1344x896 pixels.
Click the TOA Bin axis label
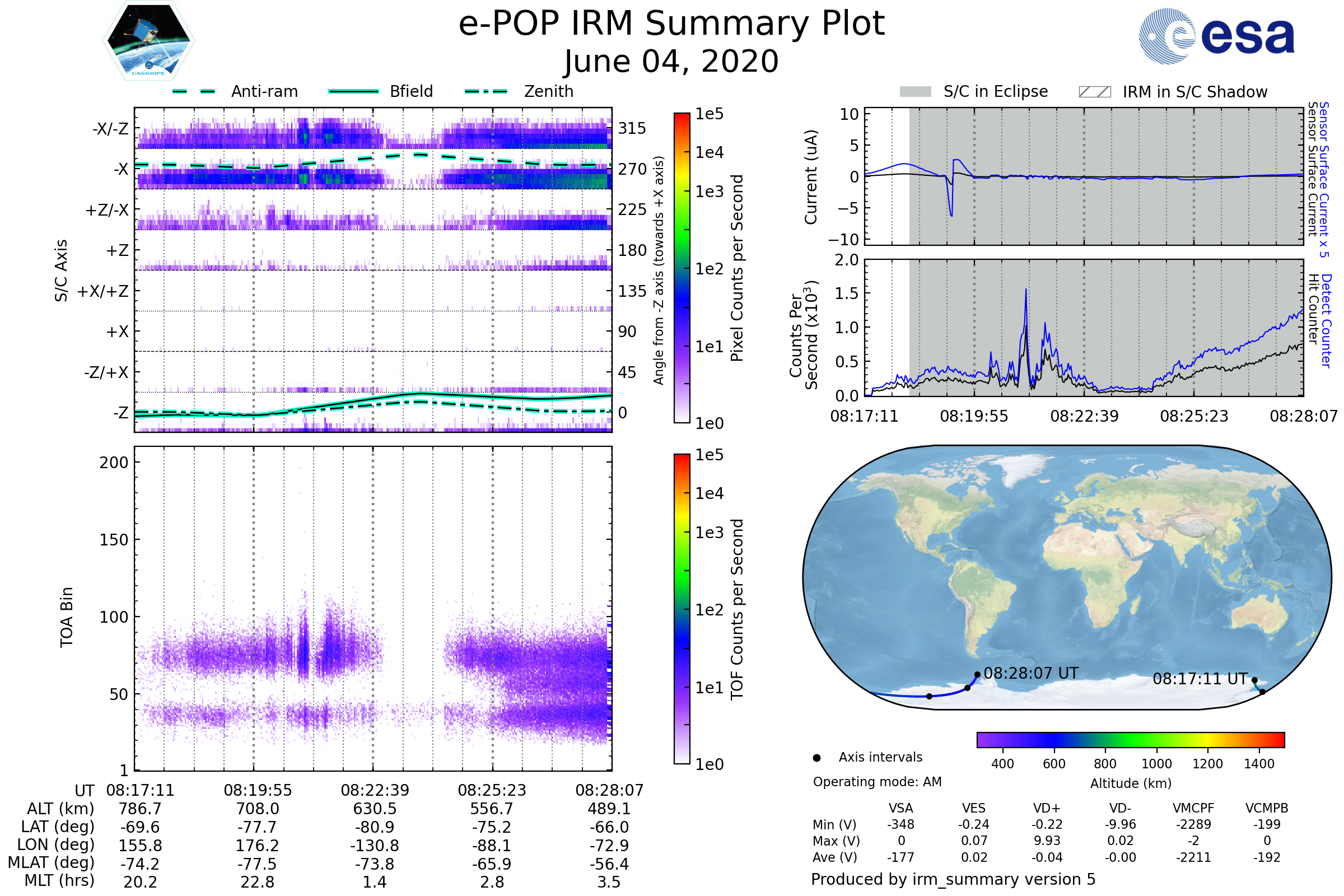click(67, 617)
